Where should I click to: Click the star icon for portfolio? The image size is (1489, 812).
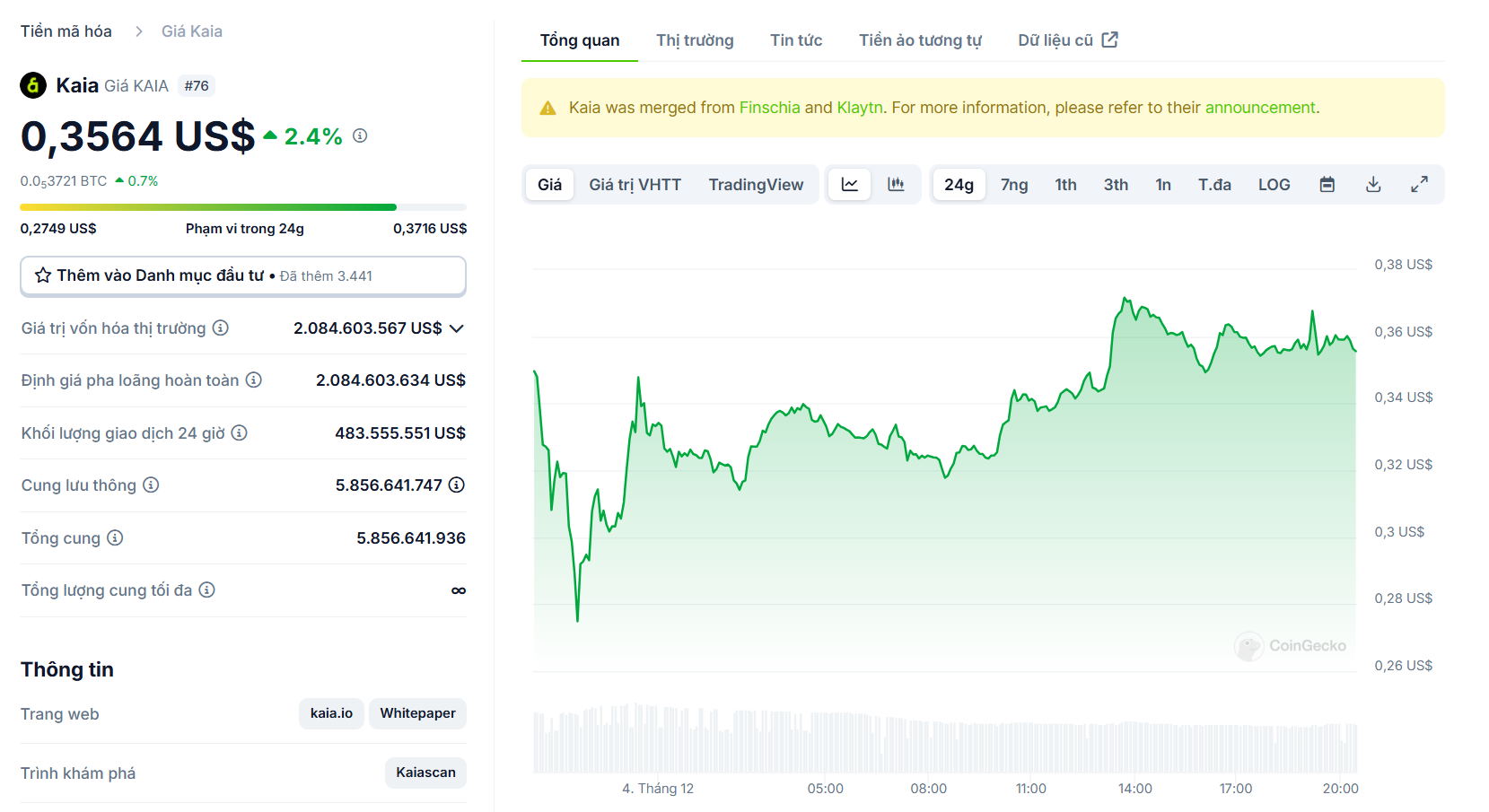click(x=42, y=275)
